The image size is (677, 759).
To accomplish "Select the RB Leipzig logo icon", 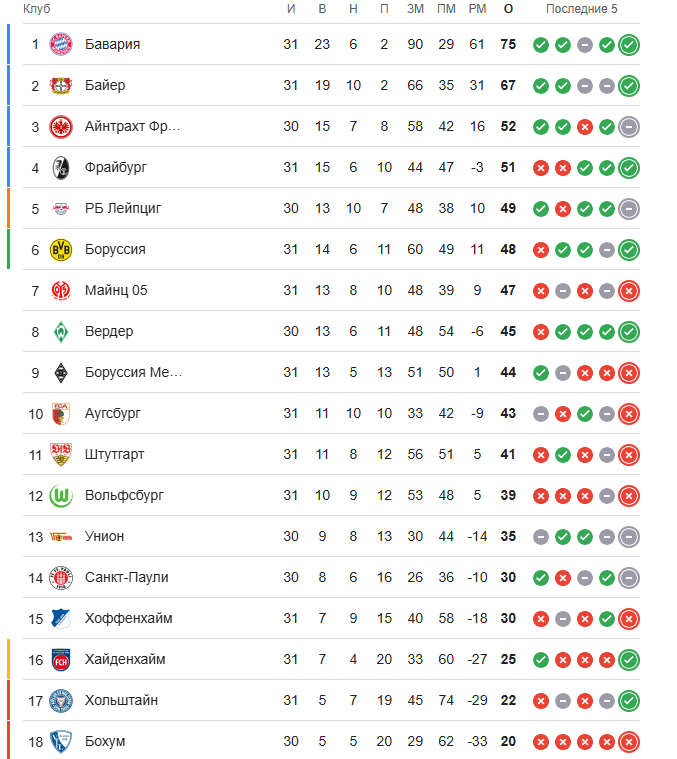I will tap(61, 208).
